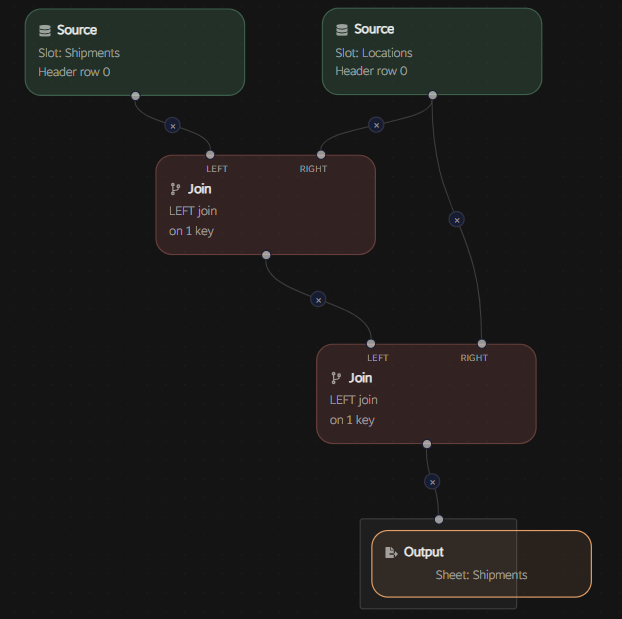The image size is (622, 619).
Task: Click the branch icon on the lower Join node
Action: pyautogui.click(x=336, y=378)
